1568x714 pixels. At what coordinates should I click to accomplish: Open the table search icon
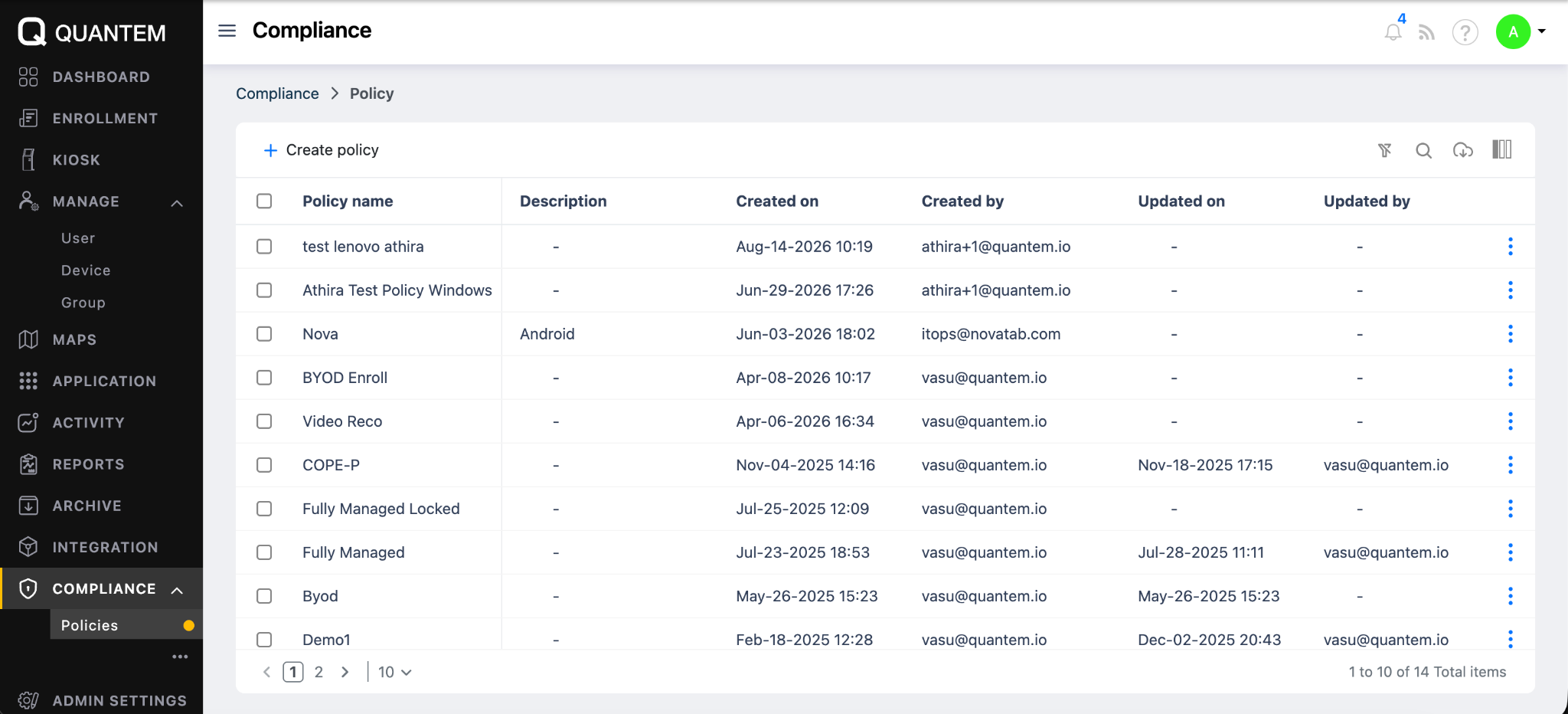point(1423,150)
